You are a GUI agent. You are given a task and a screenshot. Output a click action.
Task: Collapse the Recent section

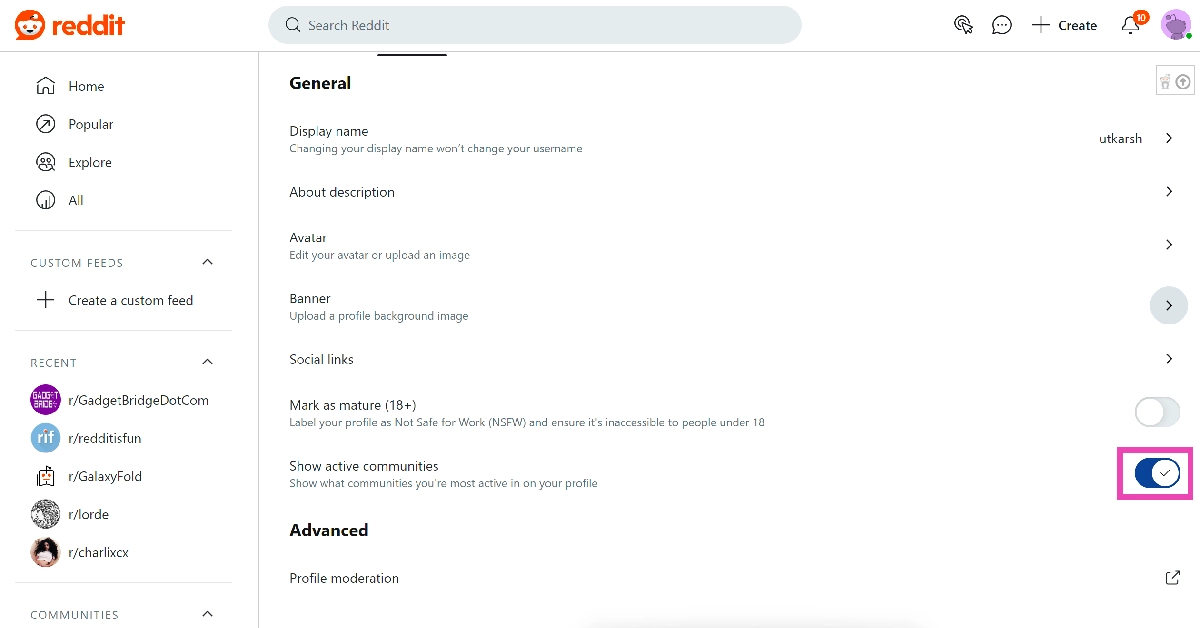tap(208, 362)
